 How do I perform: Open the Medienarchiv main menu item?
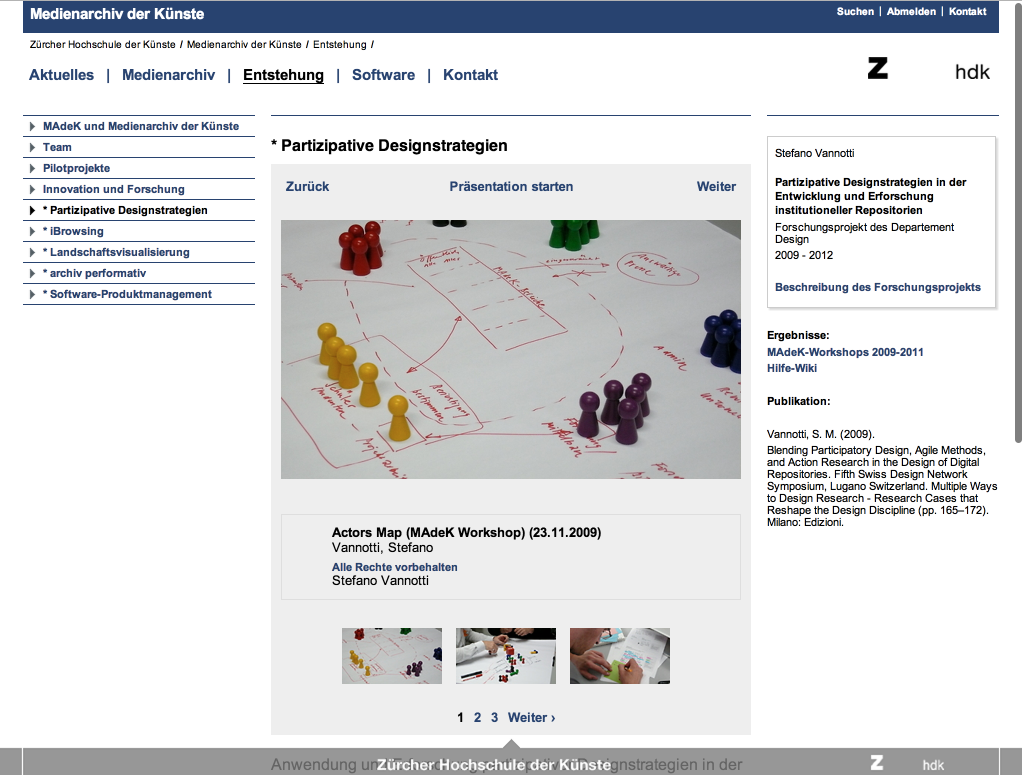coord(168,75)
